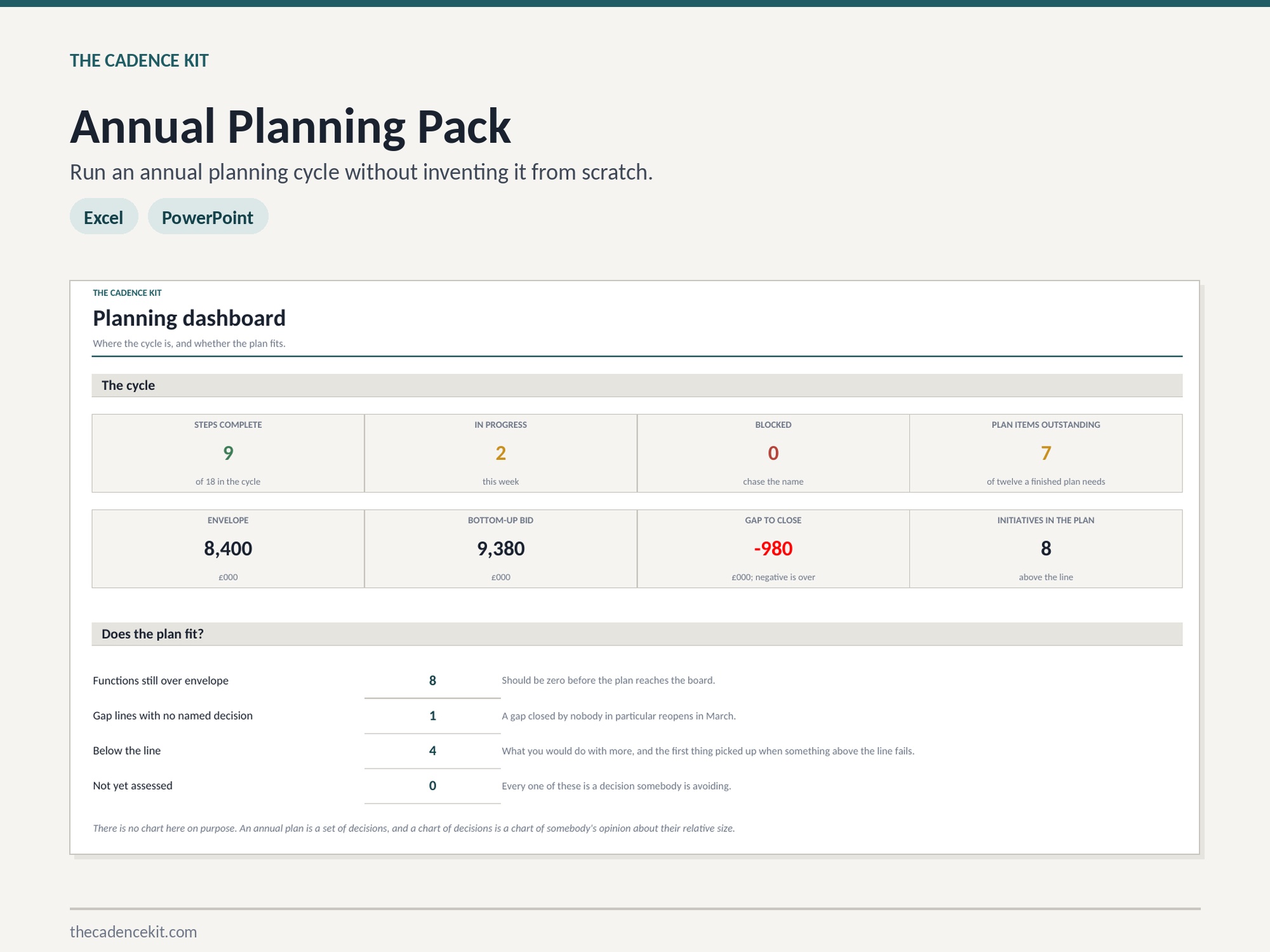Click the Bottom-up Bid value 9,380
The width and height of the screenshot is (1270, 952).
point(500,548)
